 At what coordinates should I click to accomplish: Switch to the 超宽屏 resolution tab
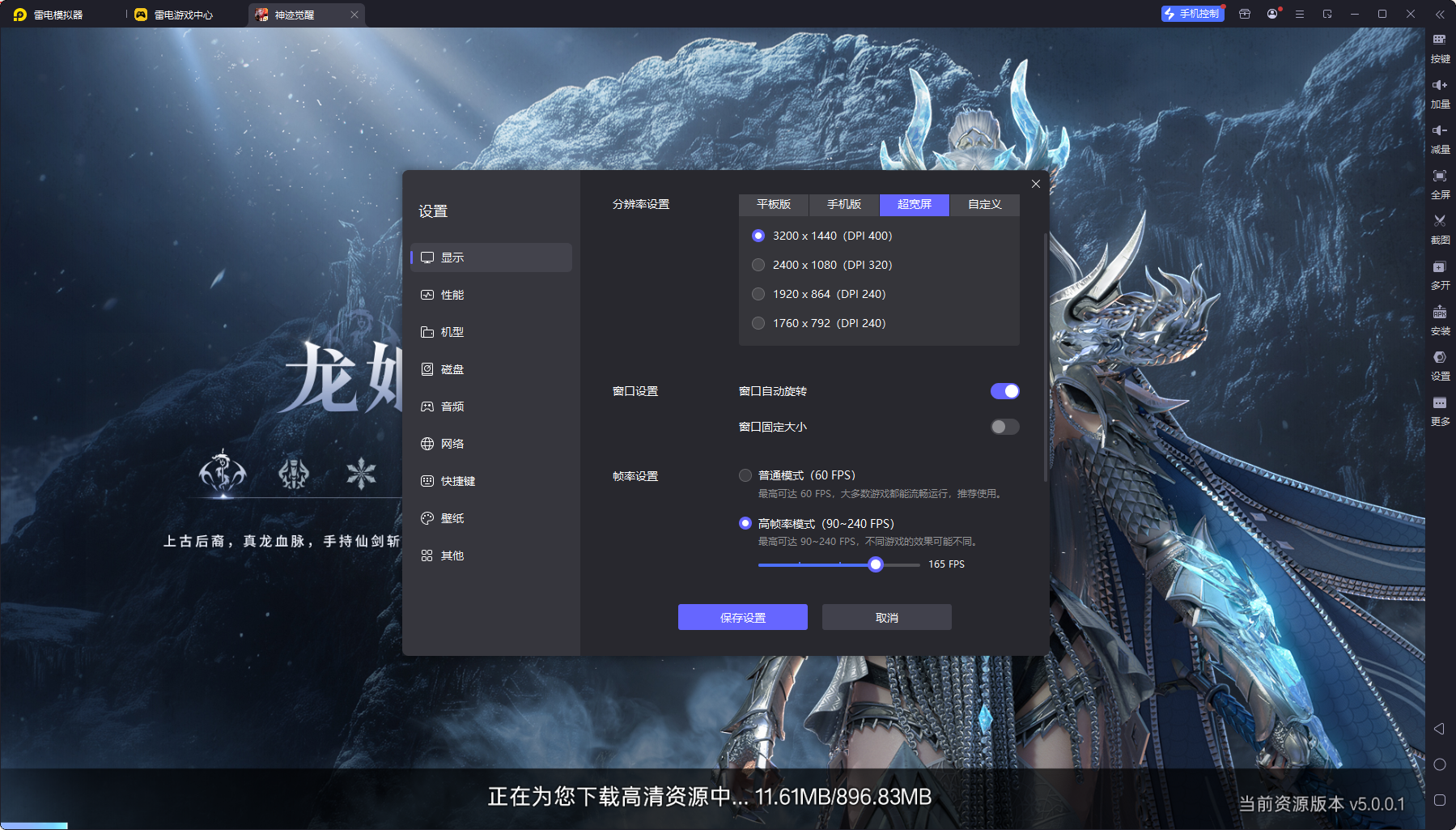click(915, 205)
